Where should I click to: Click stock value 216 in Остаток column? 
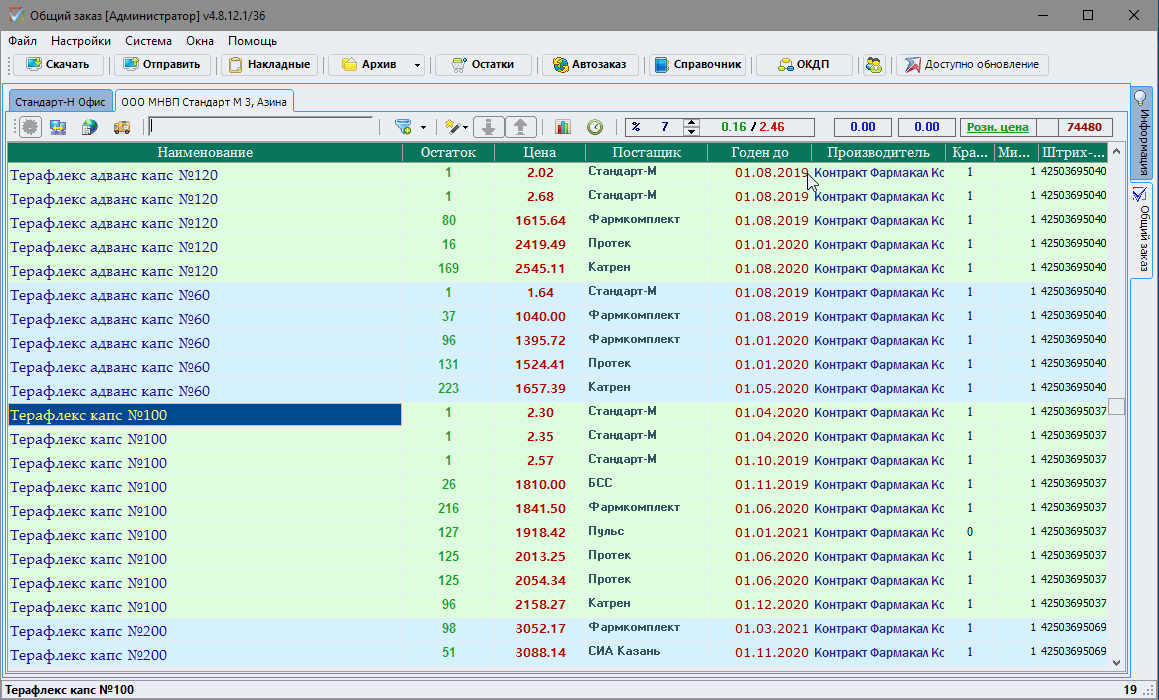point(448,509)
